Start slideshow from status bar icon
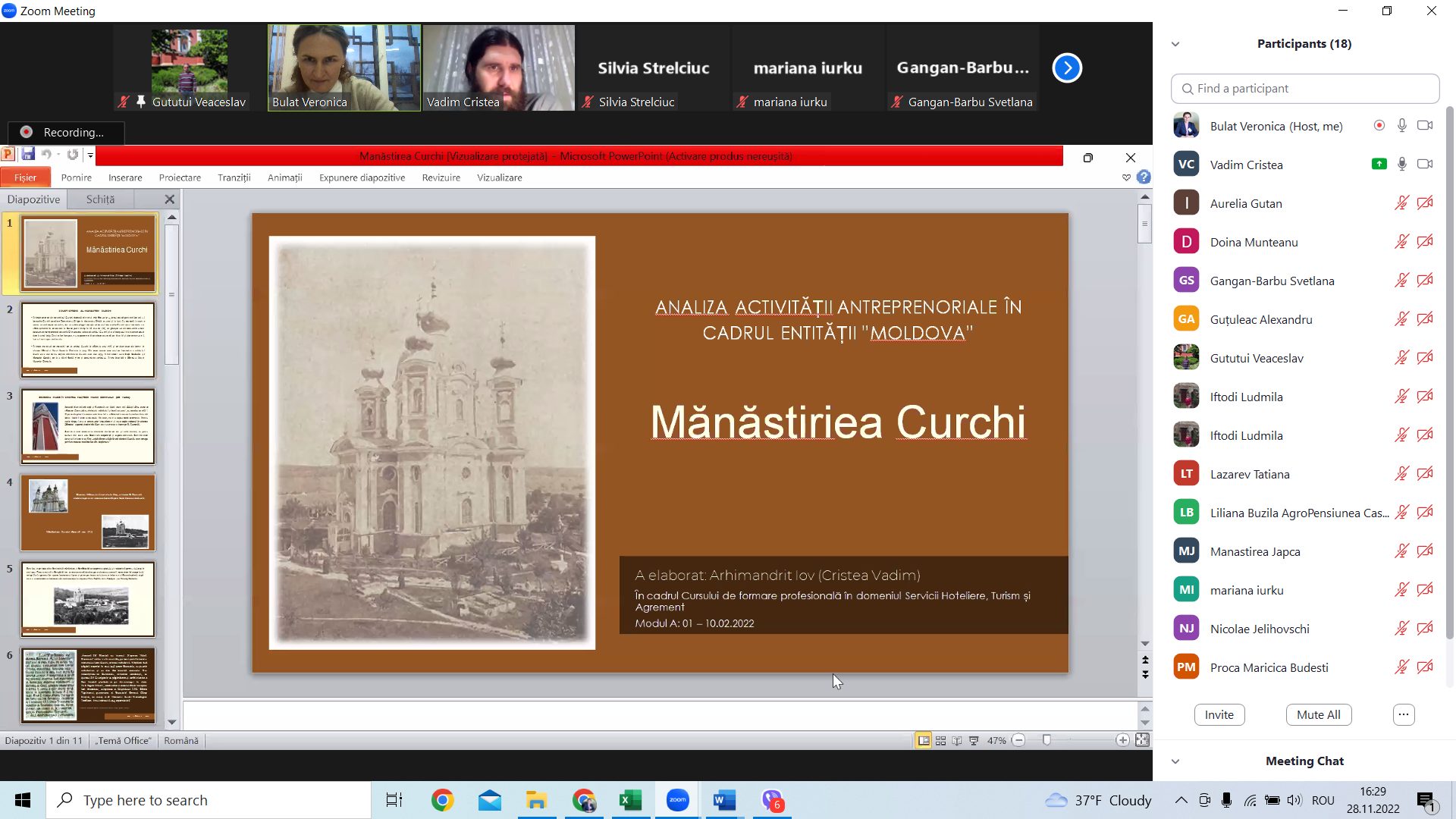Image resolution: width=1456 pixels, height=819 pixels. [x=974, y=741]
